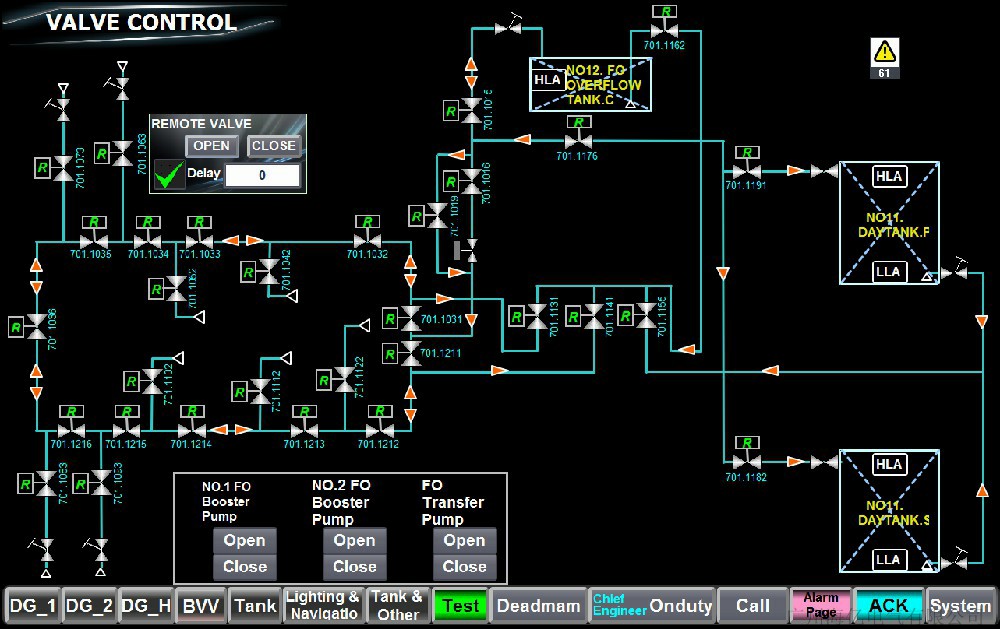This screenshot has width=1000, height=629.
Task: Click the Chief Engineer Onduty button
Action: click(652, 605)
